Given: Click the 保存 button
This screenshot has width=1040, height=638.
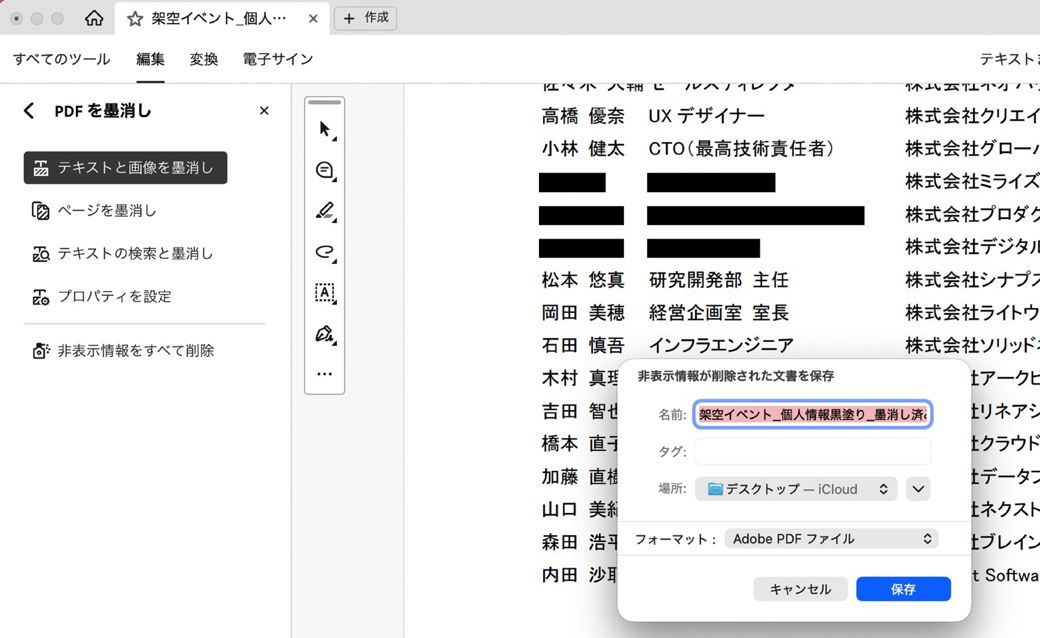Looking at the screenshot, I should (903, 589).
